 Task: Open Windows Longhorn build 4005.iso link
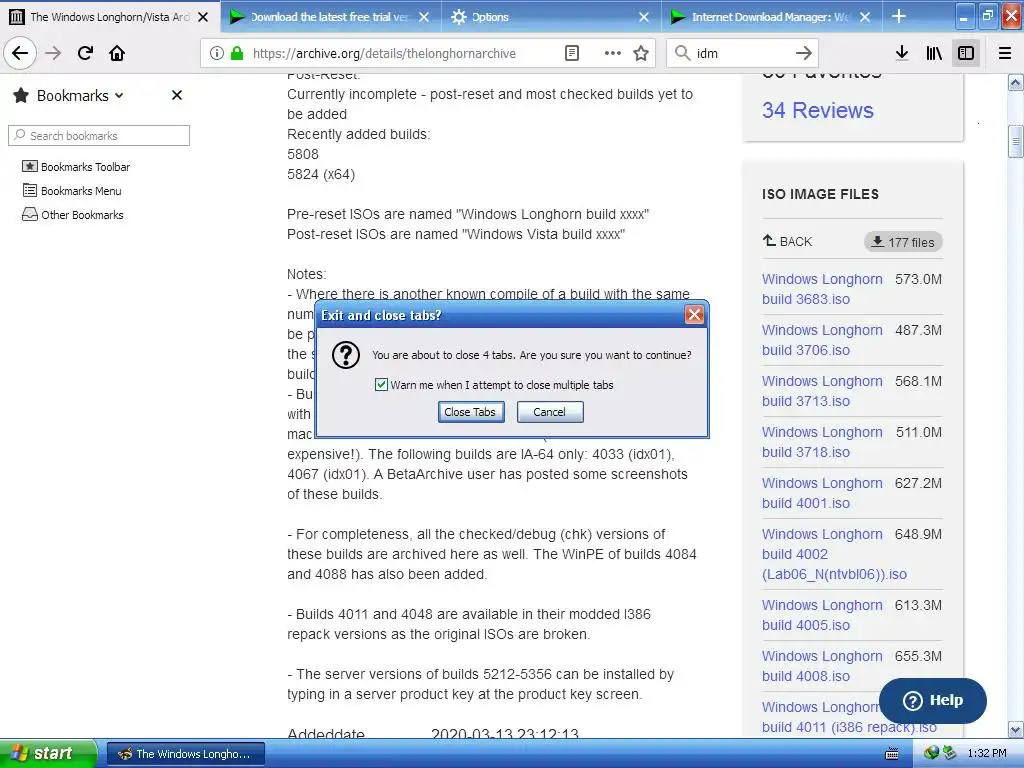click(822, 615)
